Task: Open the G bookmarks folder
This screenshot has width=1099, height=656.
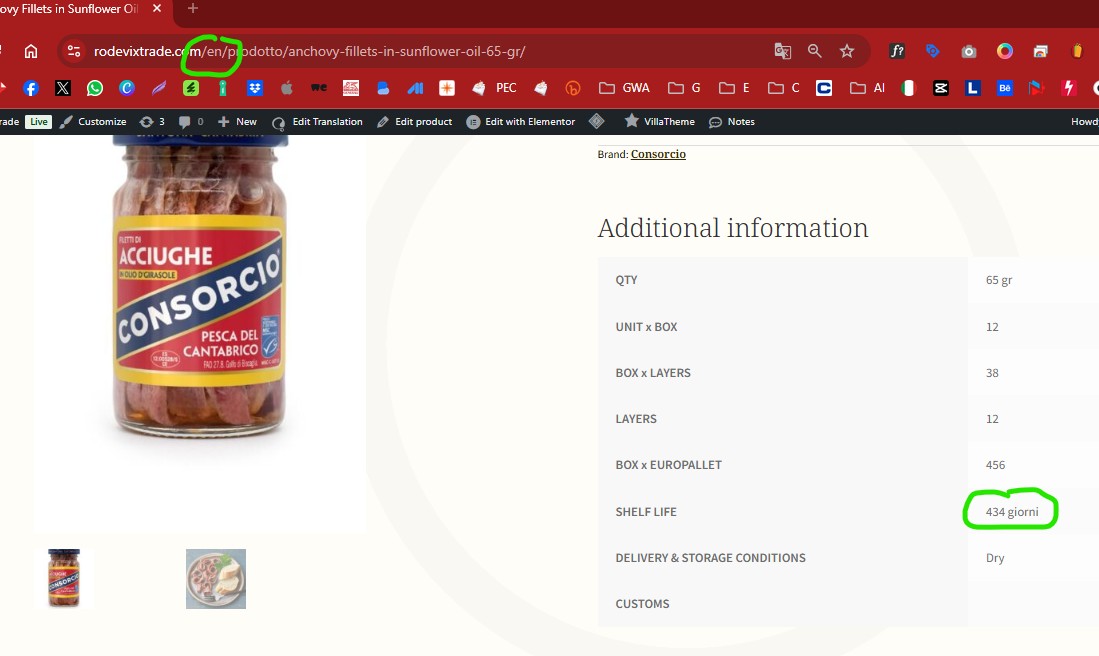Action: [x=684, y=88]
